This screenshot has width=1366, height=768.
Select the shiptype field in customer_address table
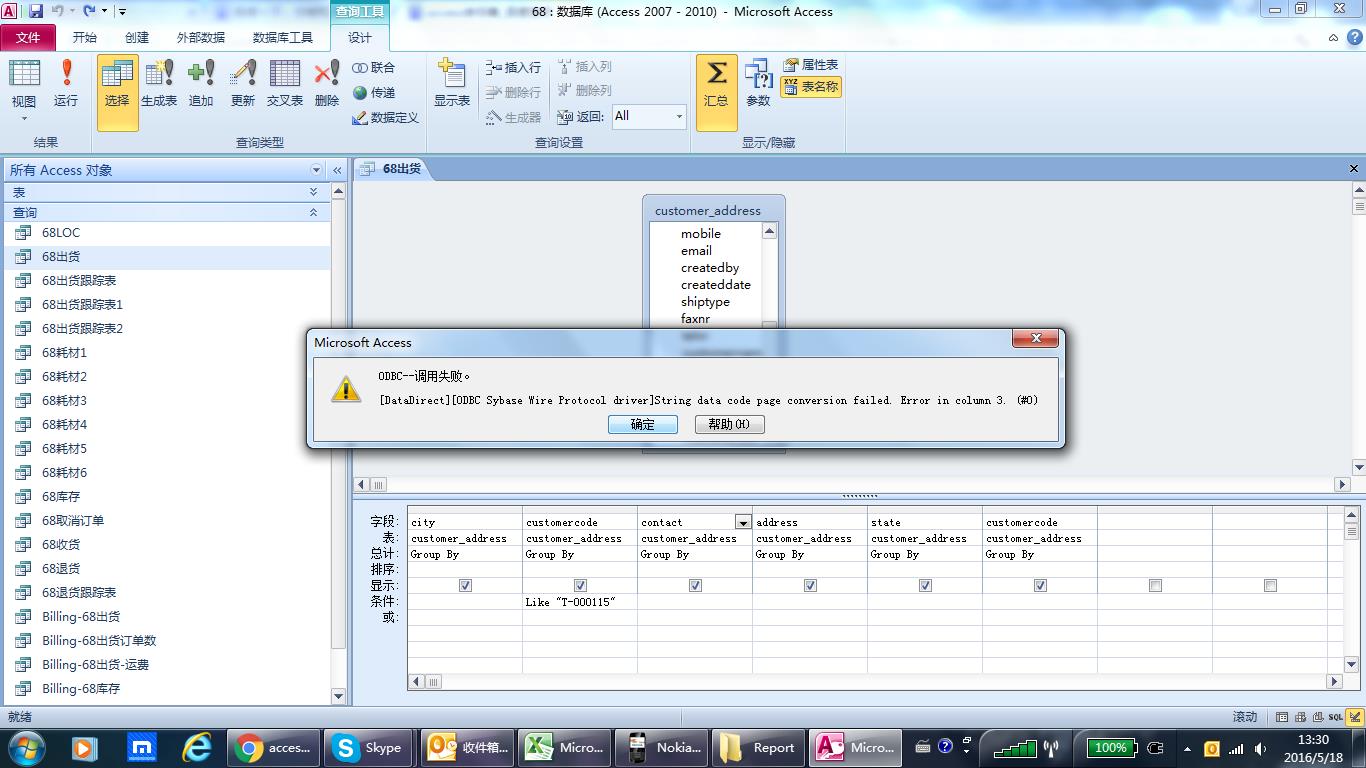point(705,302)
